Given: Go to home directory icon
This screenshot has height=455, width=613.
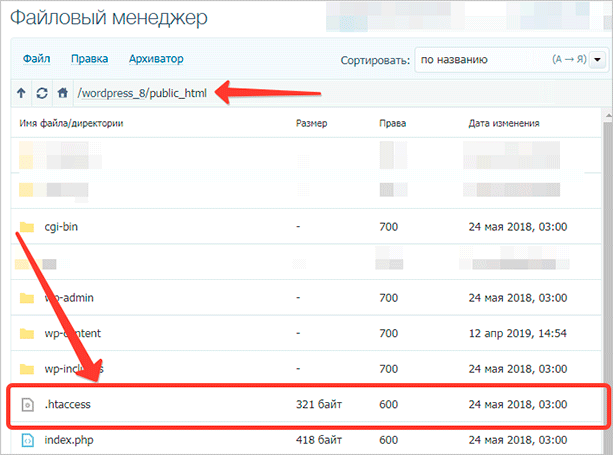Looking at the screenshot, I should [x=62, y=93].
